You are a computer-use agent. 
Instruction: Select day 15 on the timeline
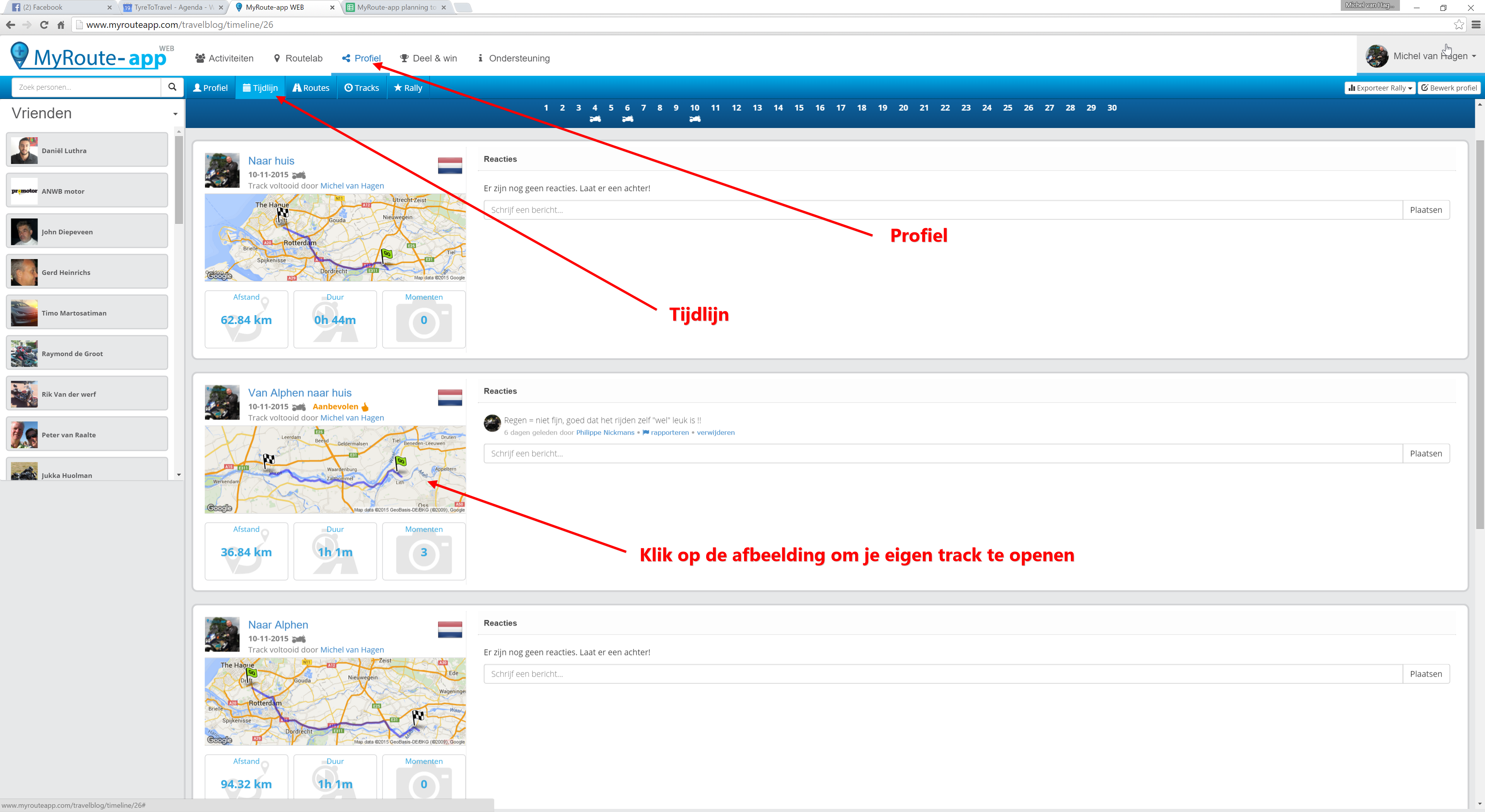799,108
